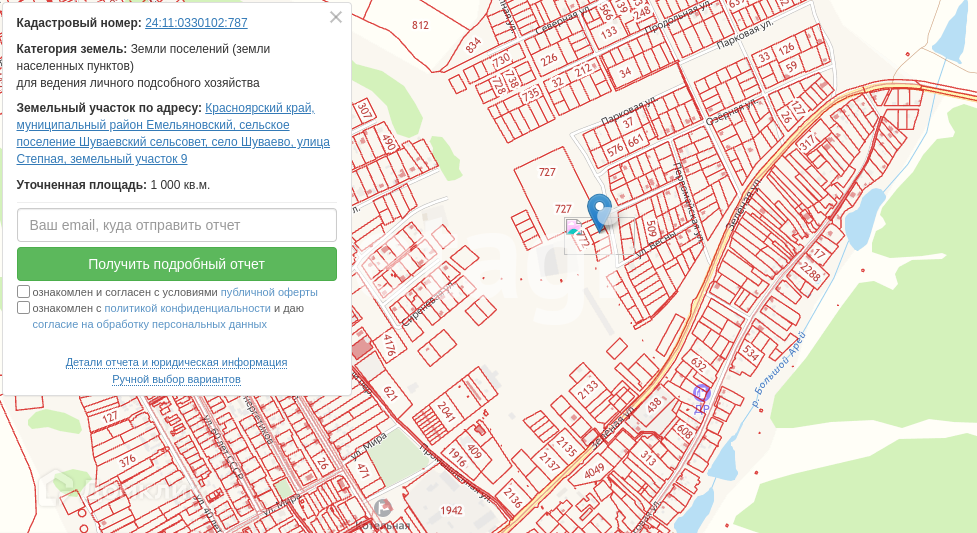Select parcel labeled 317
This screenshot has width=977, height=533.
808,143
